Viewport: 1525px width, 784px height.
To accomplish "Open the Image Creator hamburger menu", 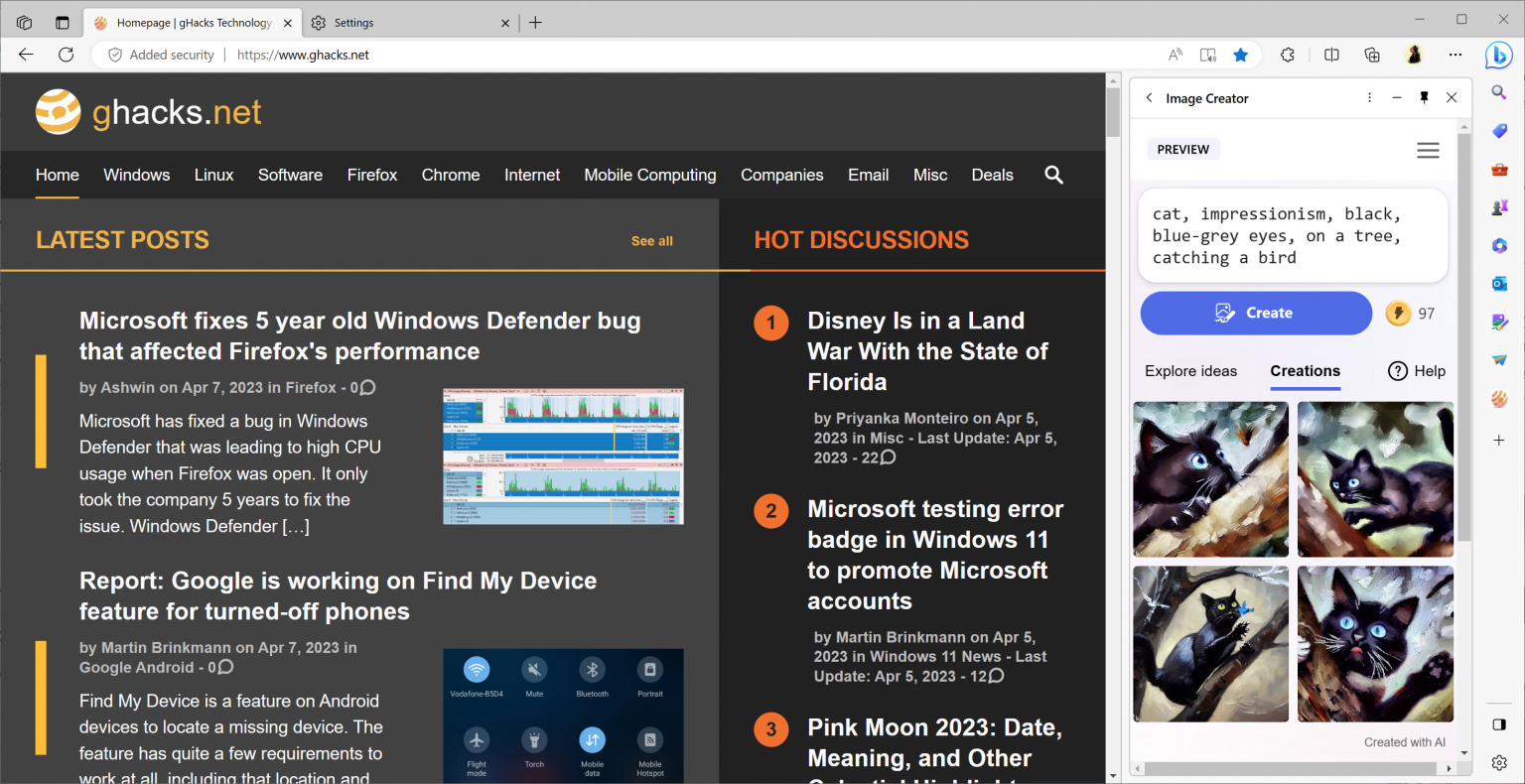I will coord(1428,150).
